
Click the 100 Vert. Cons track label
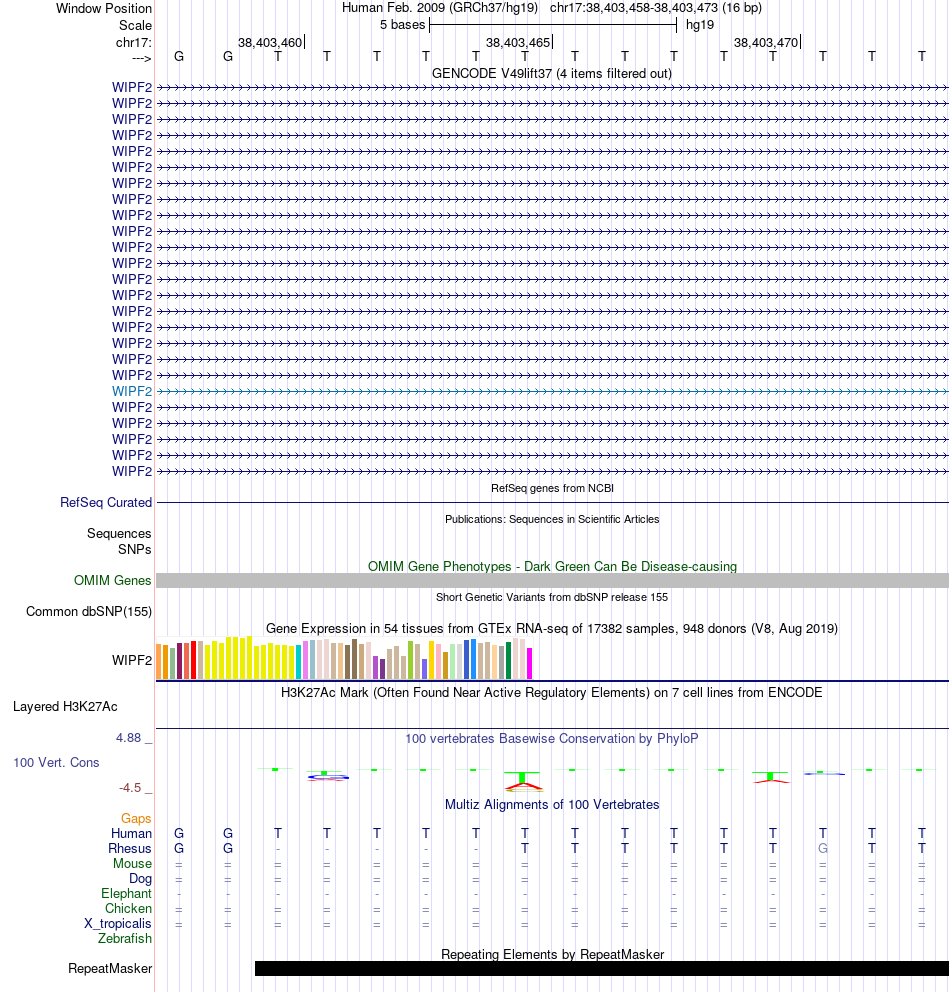pyautogui.click(x=56, y=762)
